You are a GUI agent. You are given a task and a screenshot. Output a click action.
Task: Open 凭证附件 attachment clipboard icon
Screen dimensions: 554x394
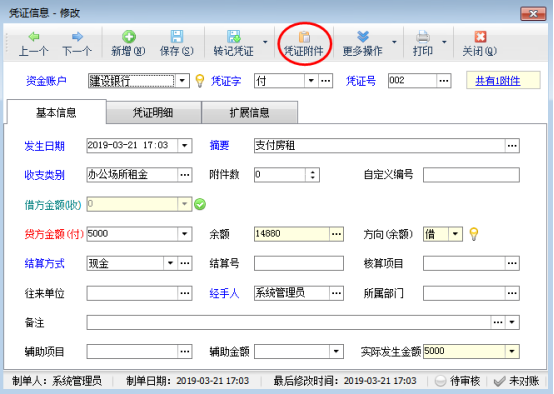(x=304, y=36)
